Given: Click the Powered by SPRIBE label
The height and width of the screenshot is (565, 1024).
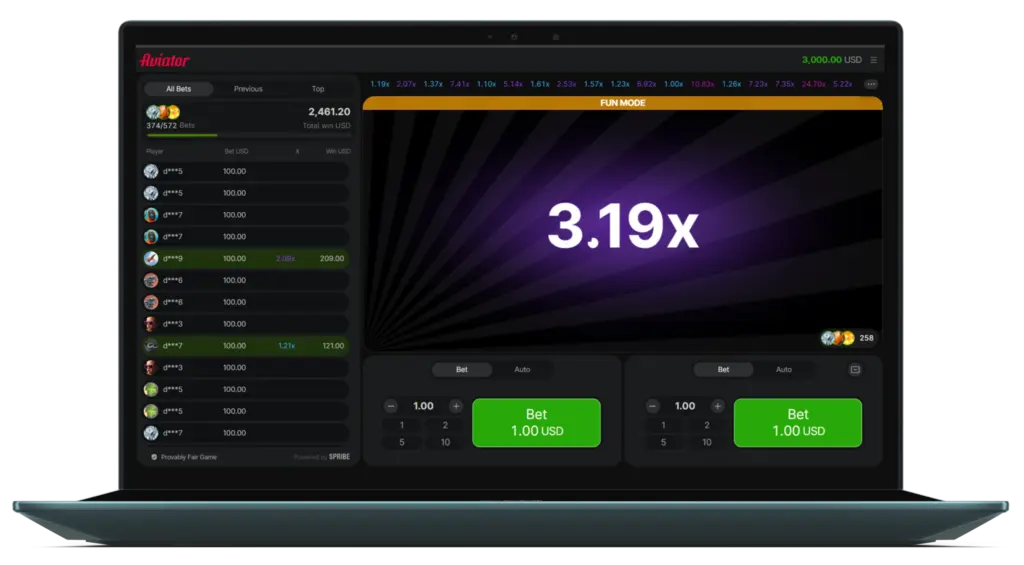Looking at the screenshot, I should (x=322, y=457).
